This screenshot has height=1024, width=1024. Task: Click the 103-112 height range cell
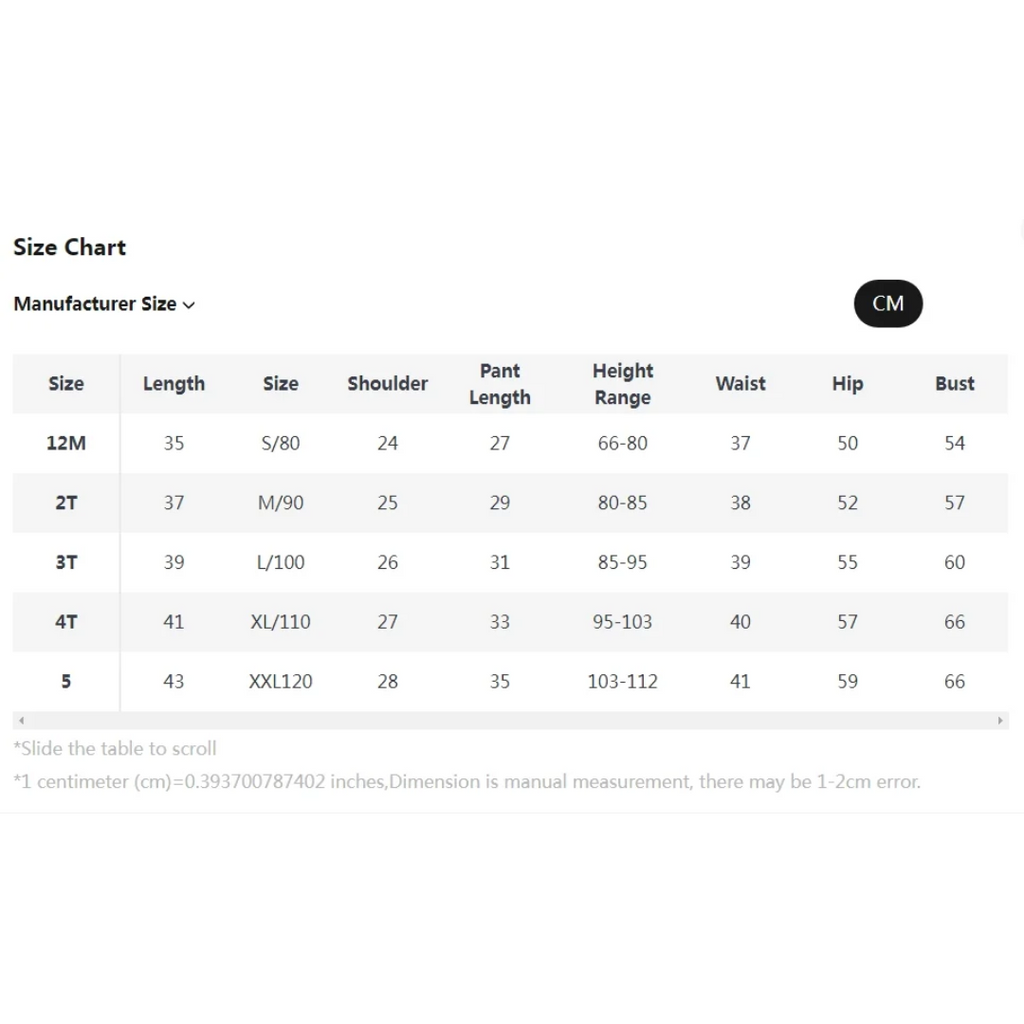click(622, 681)
